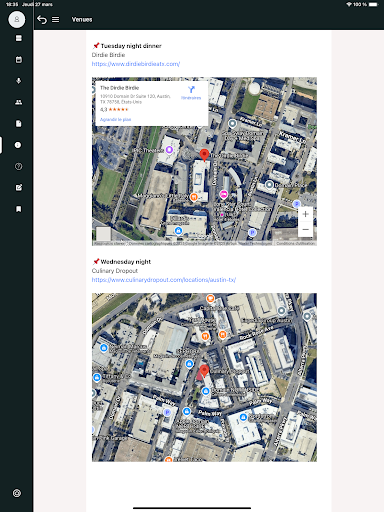Screen dimensions: 384x512
Task: Open the help question mark icon
Action: point(19,166)
